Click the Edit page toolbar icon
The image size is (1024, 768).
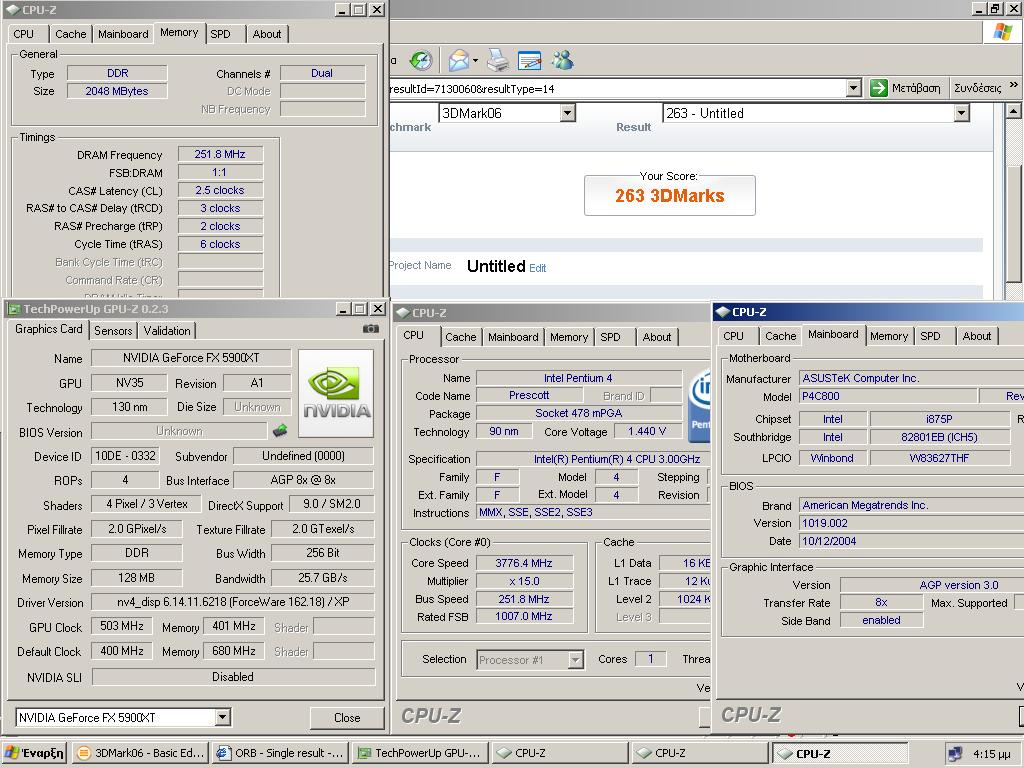tap(529, 61)
